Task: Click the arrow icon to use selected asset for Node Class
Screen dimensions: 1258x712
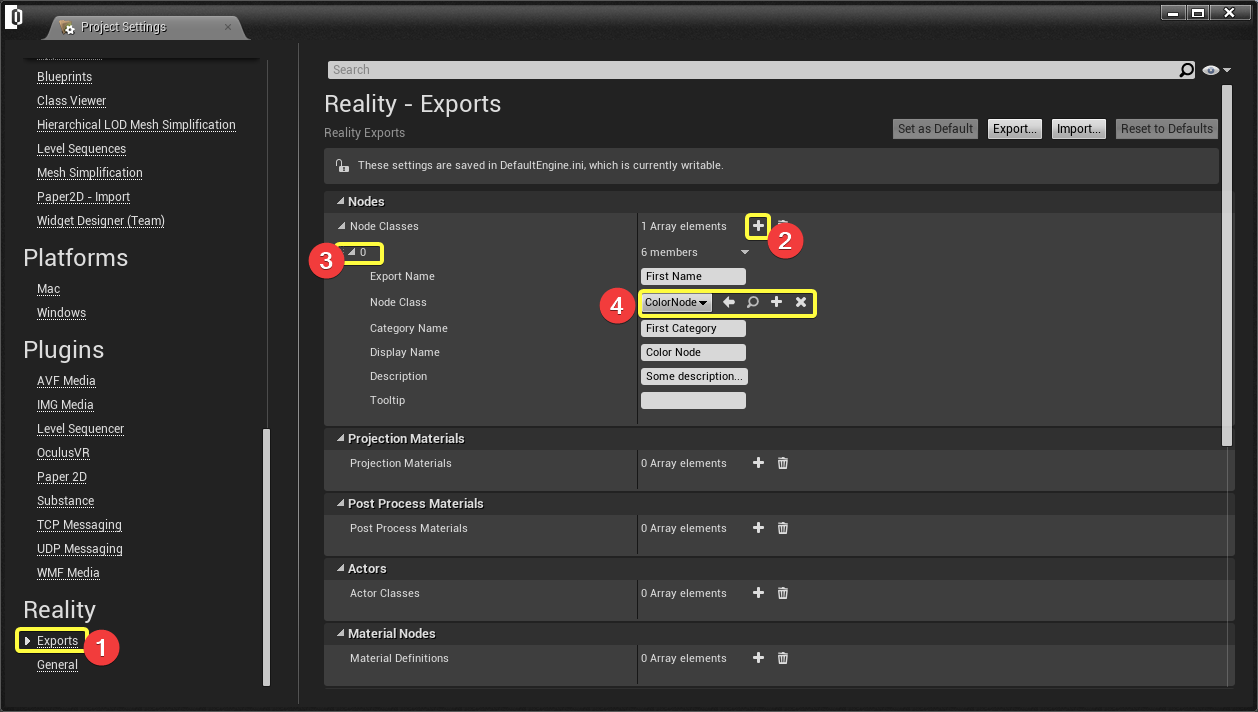Action: click(x=729, y=302)
